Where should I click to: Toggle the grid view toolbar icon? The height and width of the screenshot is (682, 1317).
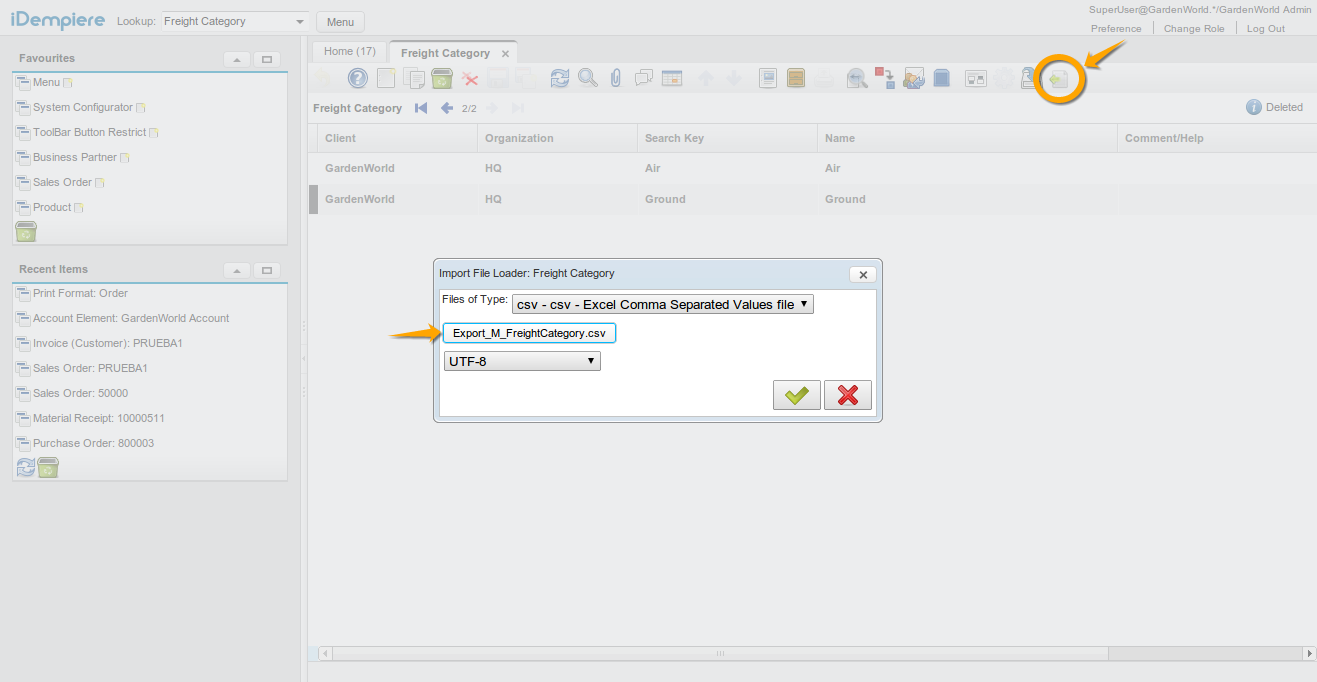tap(672, 78)
